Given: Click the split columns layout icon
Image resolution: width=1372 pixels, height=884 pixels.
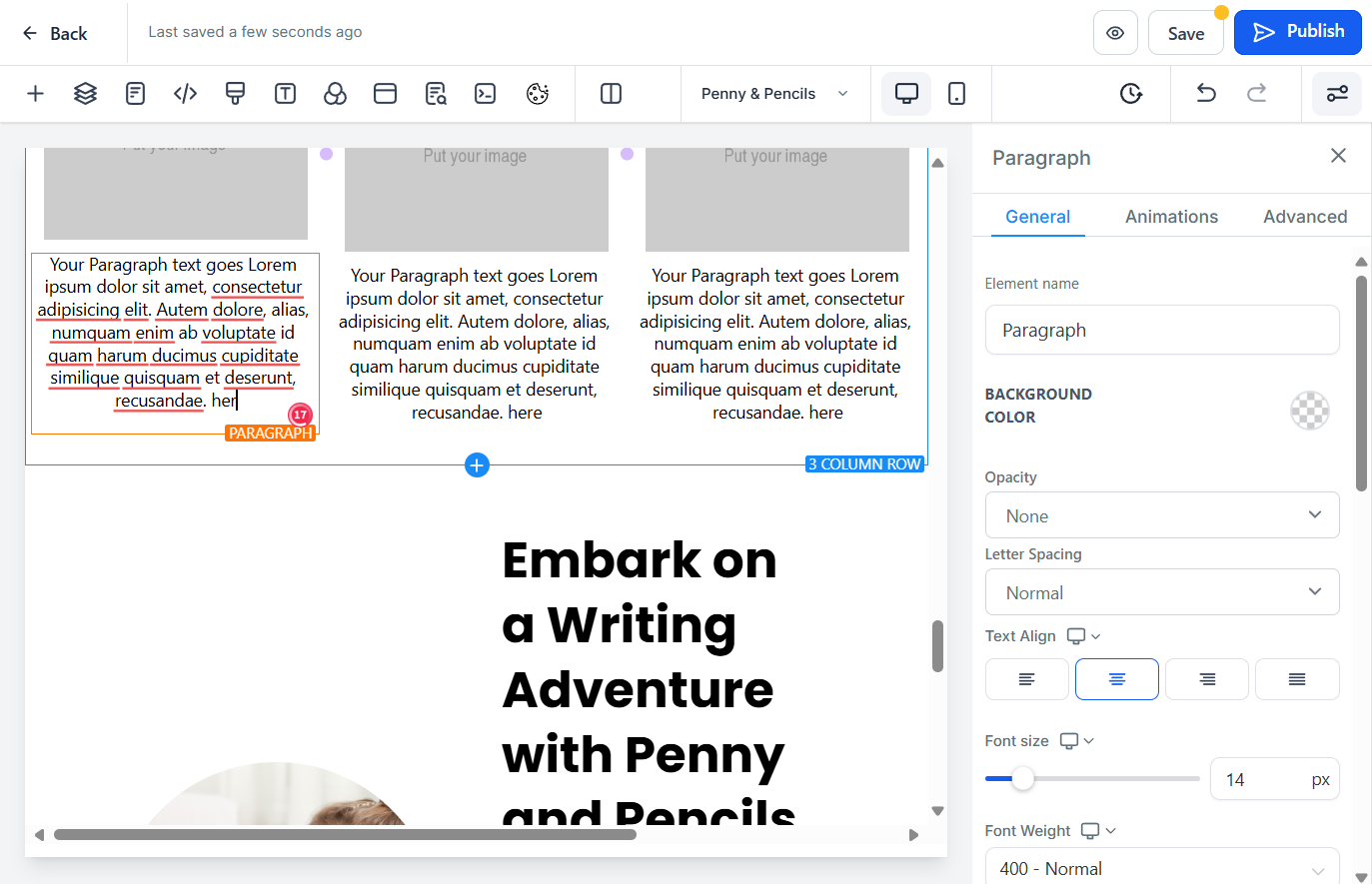Looking at the screenshot, I should 611,94.
